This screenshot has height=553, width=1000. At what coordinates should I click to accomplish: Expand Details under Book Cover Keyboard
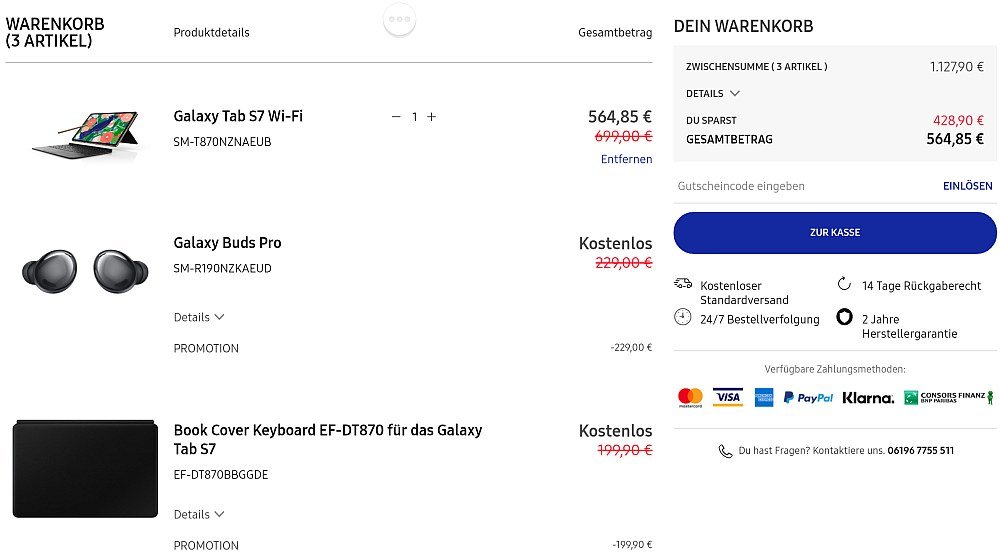[x=198, y=514]
